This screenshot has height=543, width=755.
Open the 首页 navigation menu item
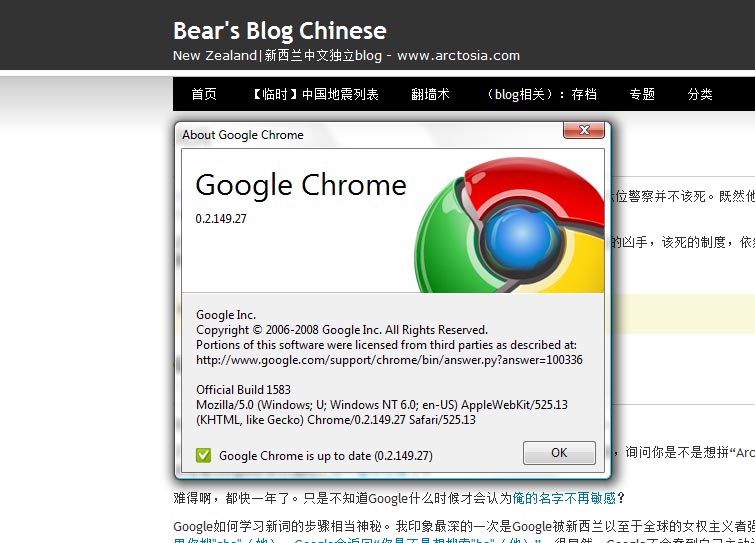pyautogui.click(x=204, y=94)
